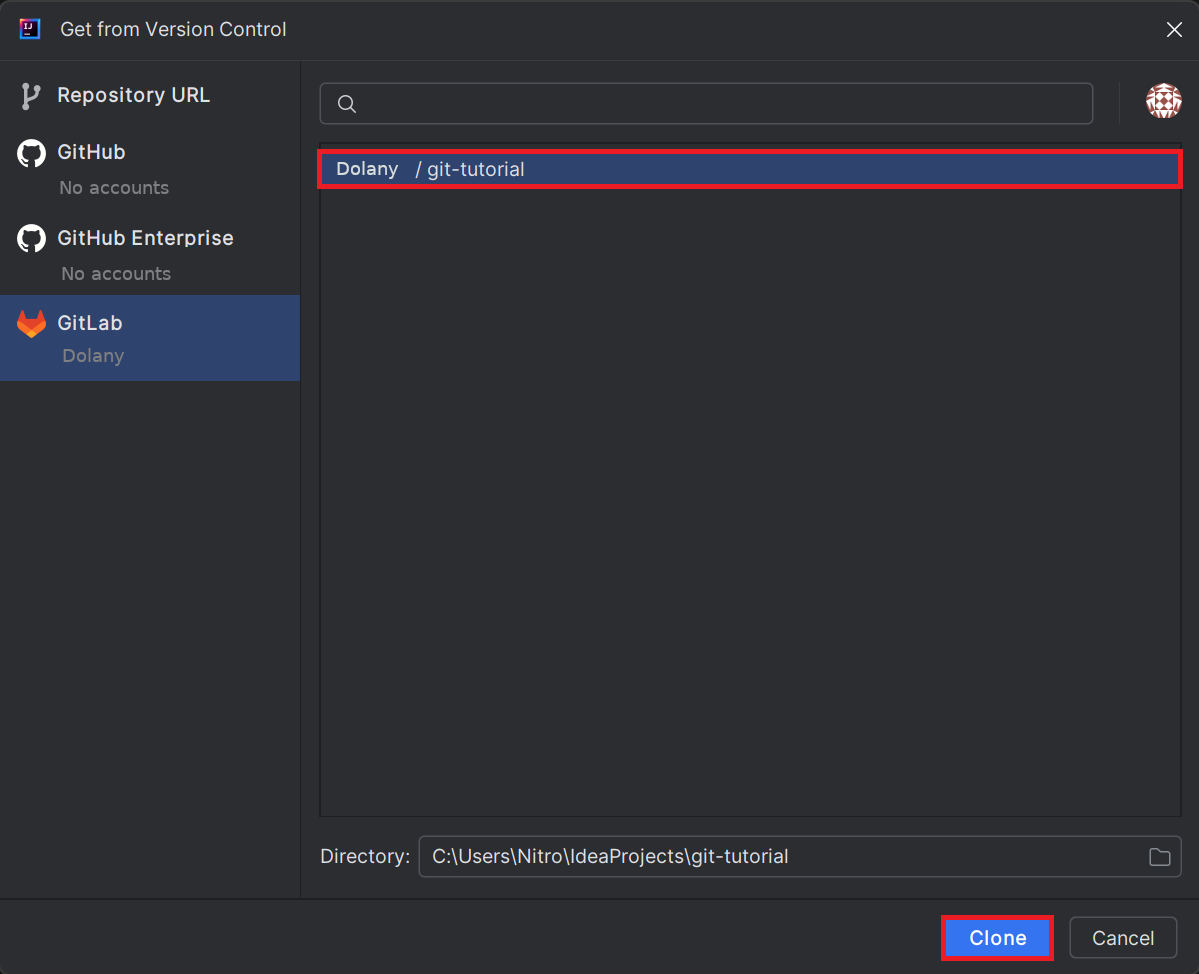Click the magnifier icon in search field
This screenshot has width=1199, height=974.
[x=346, y=104]
